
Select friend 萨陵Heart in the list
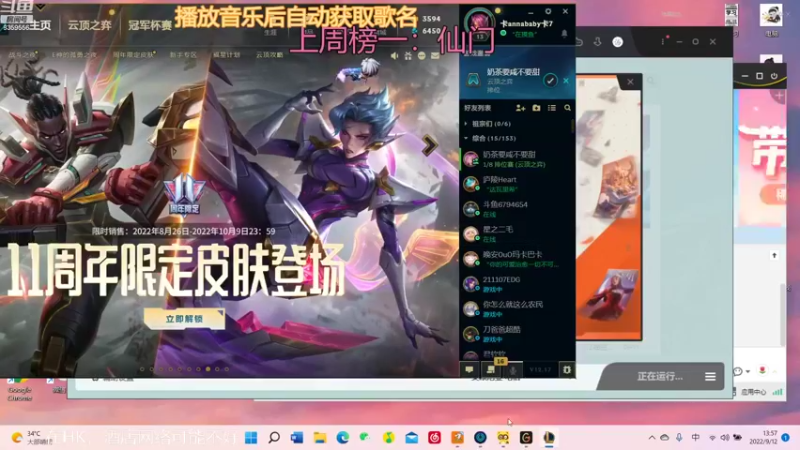pyautogui.click(x=515, y=184)
